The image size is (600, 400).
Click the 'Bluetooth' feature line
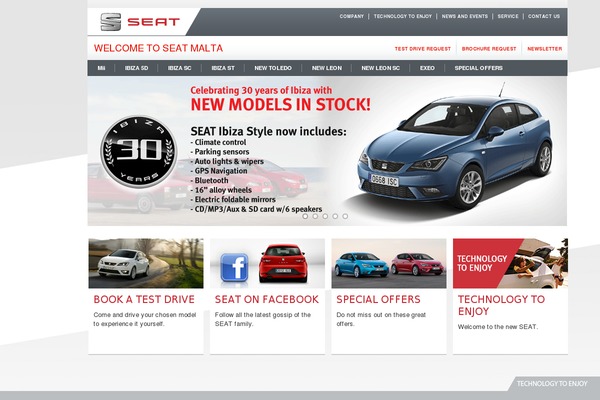tap(209, 181)
